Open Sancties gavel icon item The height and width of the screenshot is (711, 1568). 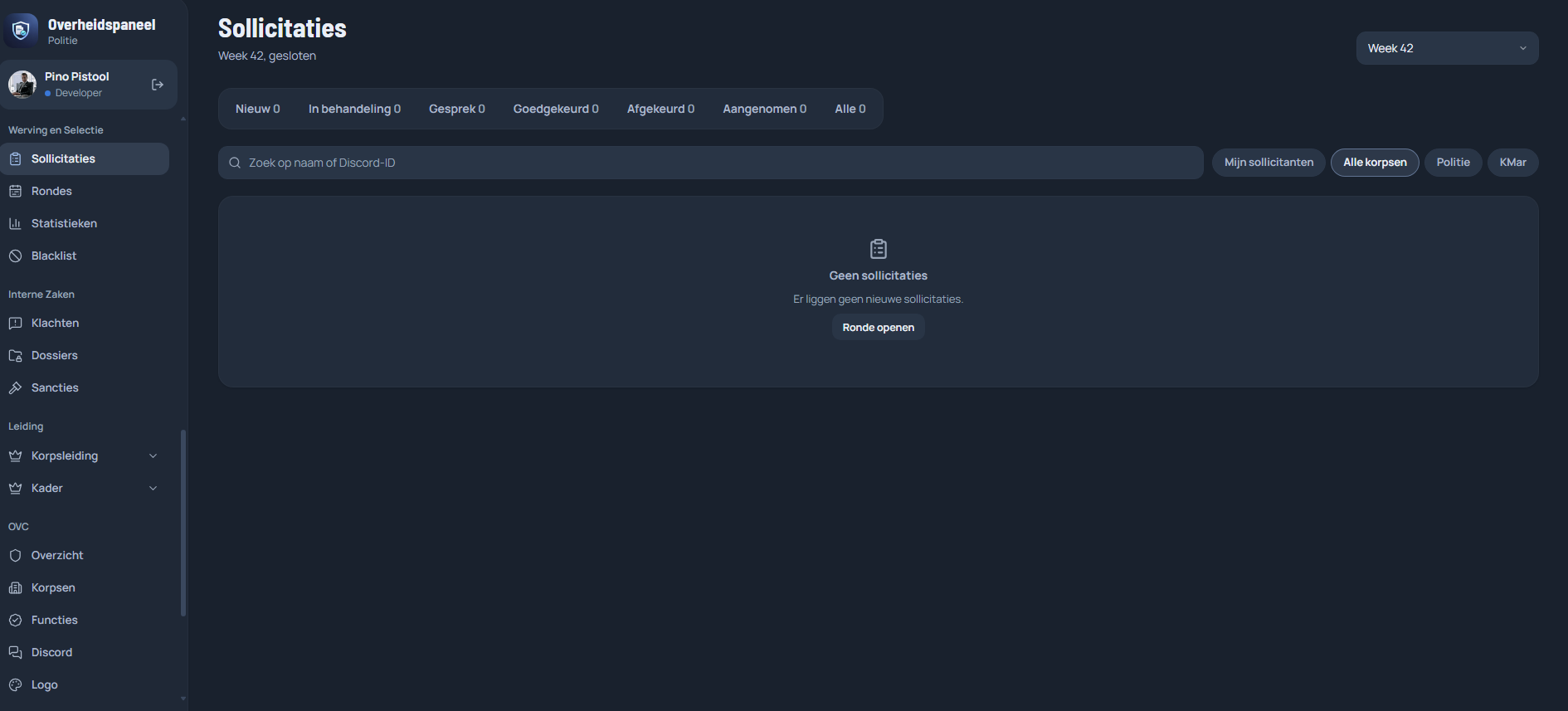[x=15, y=387]
